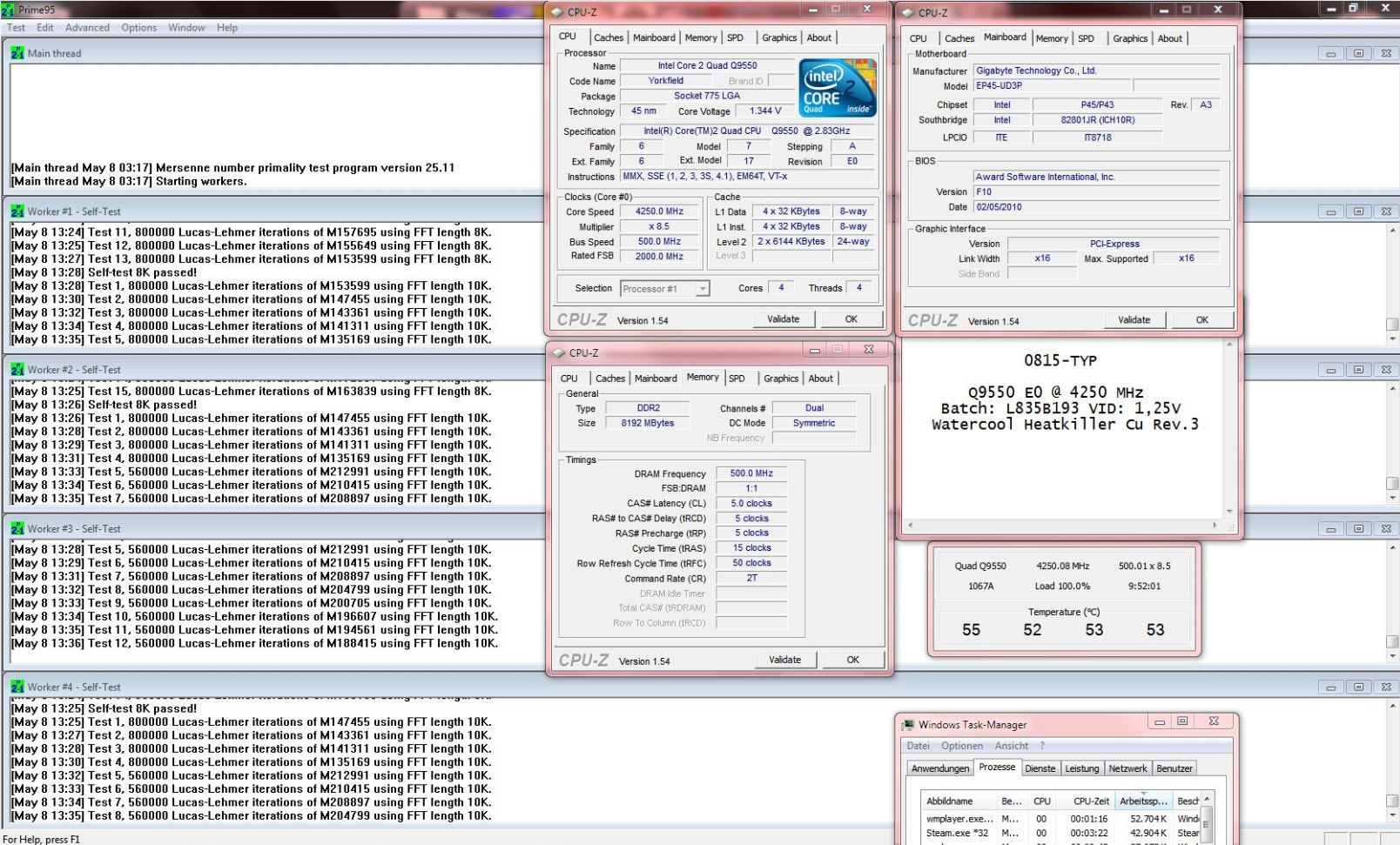The image size is (1400, 845).
Task: Click the CPU-Z icon in the Mainboard window titlebar
Action: click(906, 12)
